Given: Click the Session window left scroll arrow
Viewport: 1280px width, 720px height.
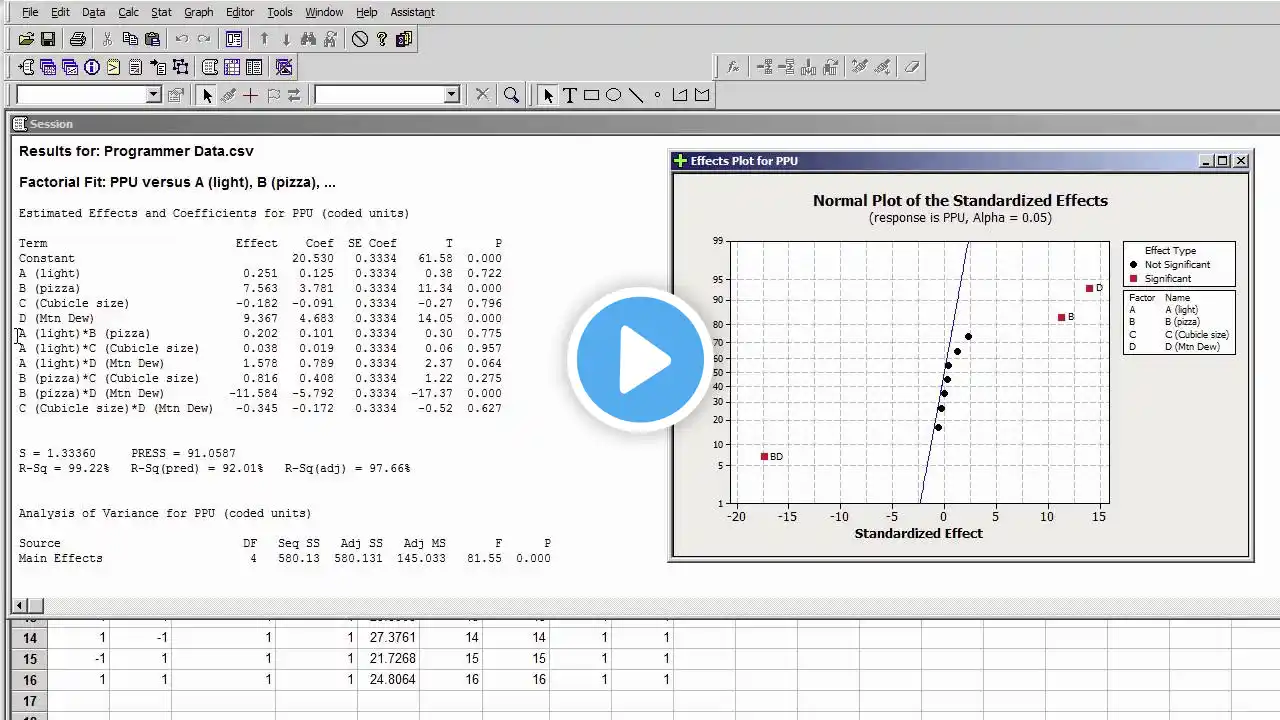Looking at the screenshot, I should [x=20, y=605].
